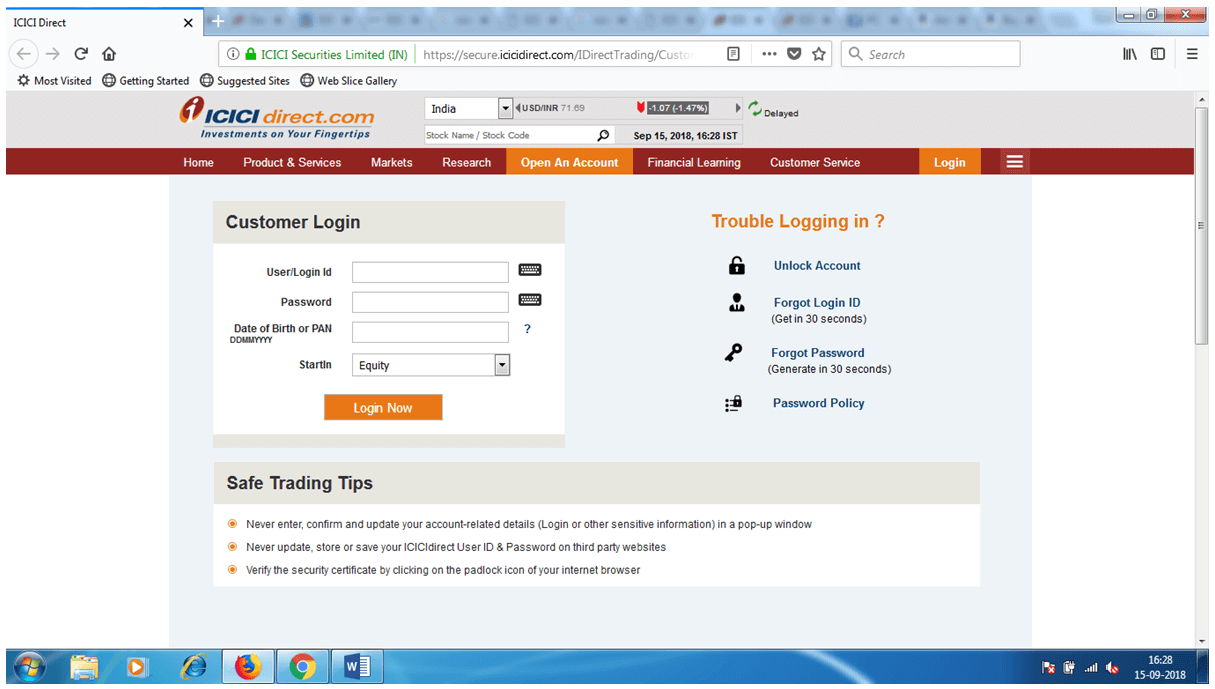Toggle the bookmark star for this page

[x=818, y=54]
